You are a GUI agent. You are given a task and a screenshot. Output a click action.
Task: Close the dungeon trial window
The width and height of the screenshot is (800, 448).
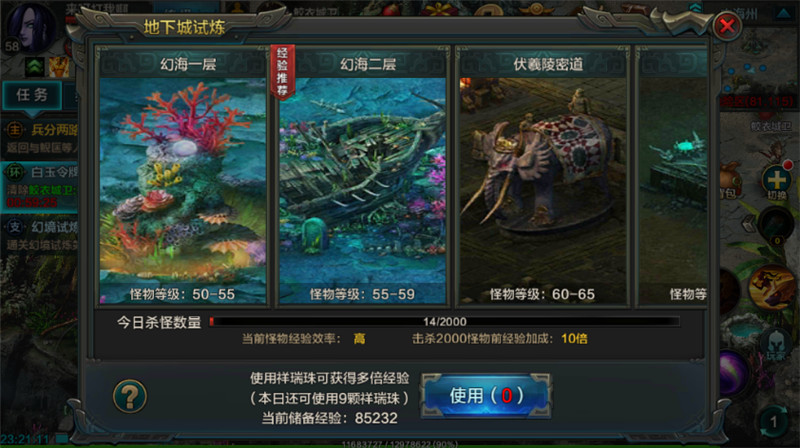727,26
